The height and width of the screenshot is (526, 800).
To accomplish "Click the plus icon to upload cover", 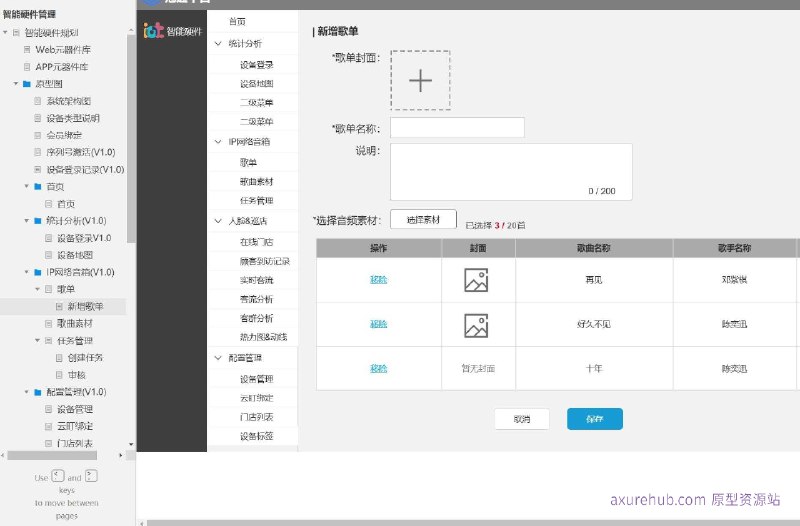I will click(420, 81).
